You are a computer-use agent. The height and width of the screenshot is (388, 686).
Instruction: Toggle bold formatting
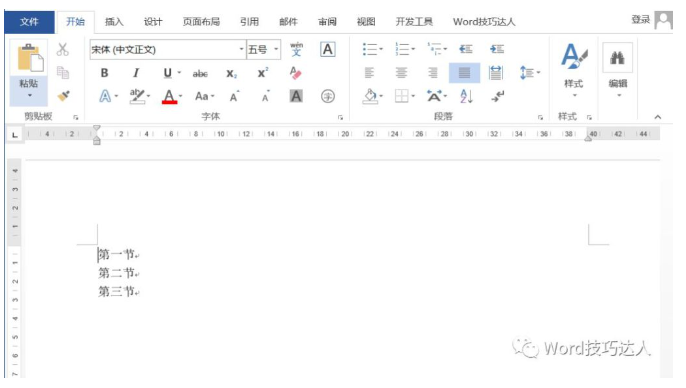point(104,73)
